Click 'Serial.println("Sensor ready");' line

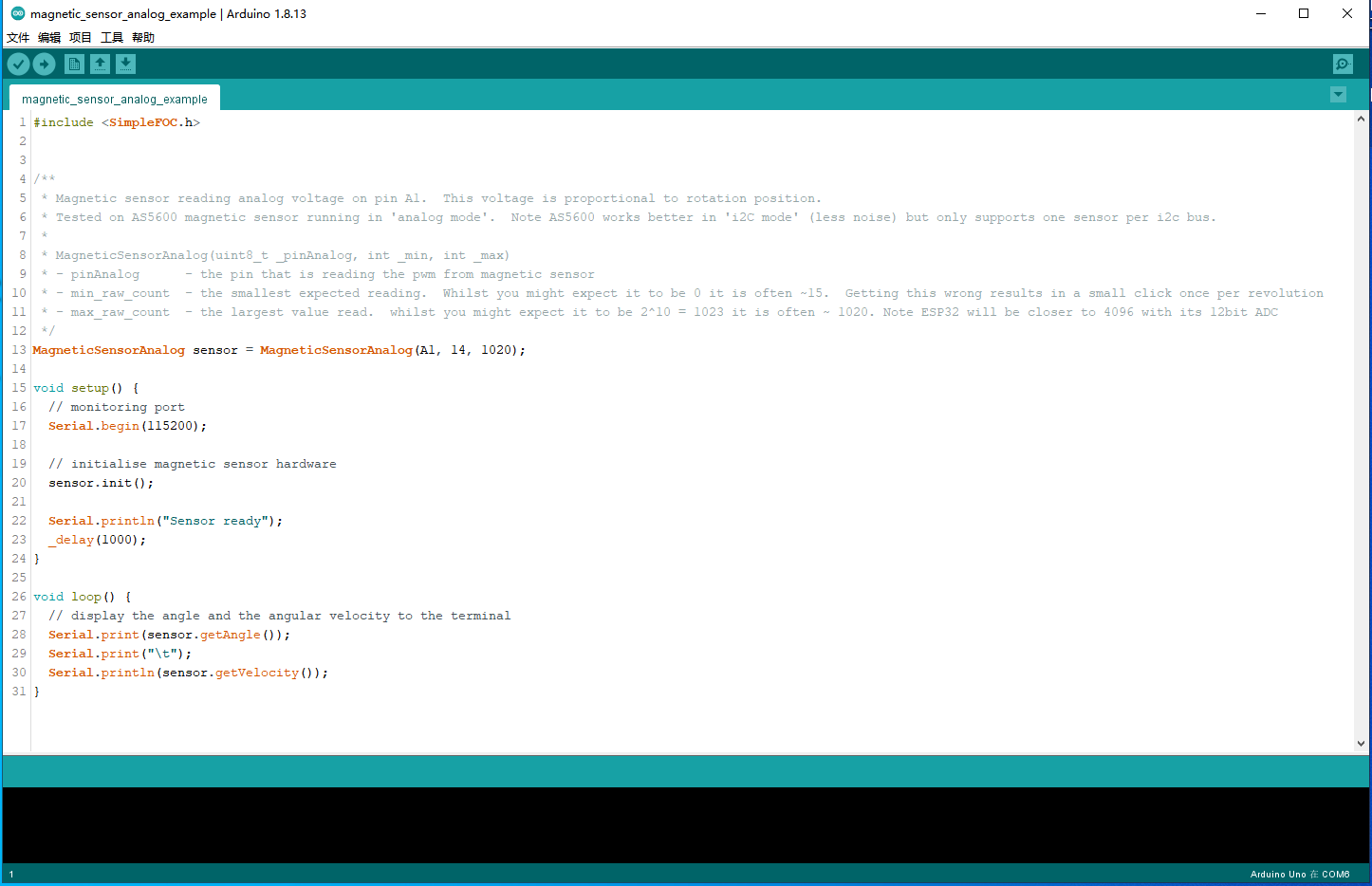coord(165,521)
